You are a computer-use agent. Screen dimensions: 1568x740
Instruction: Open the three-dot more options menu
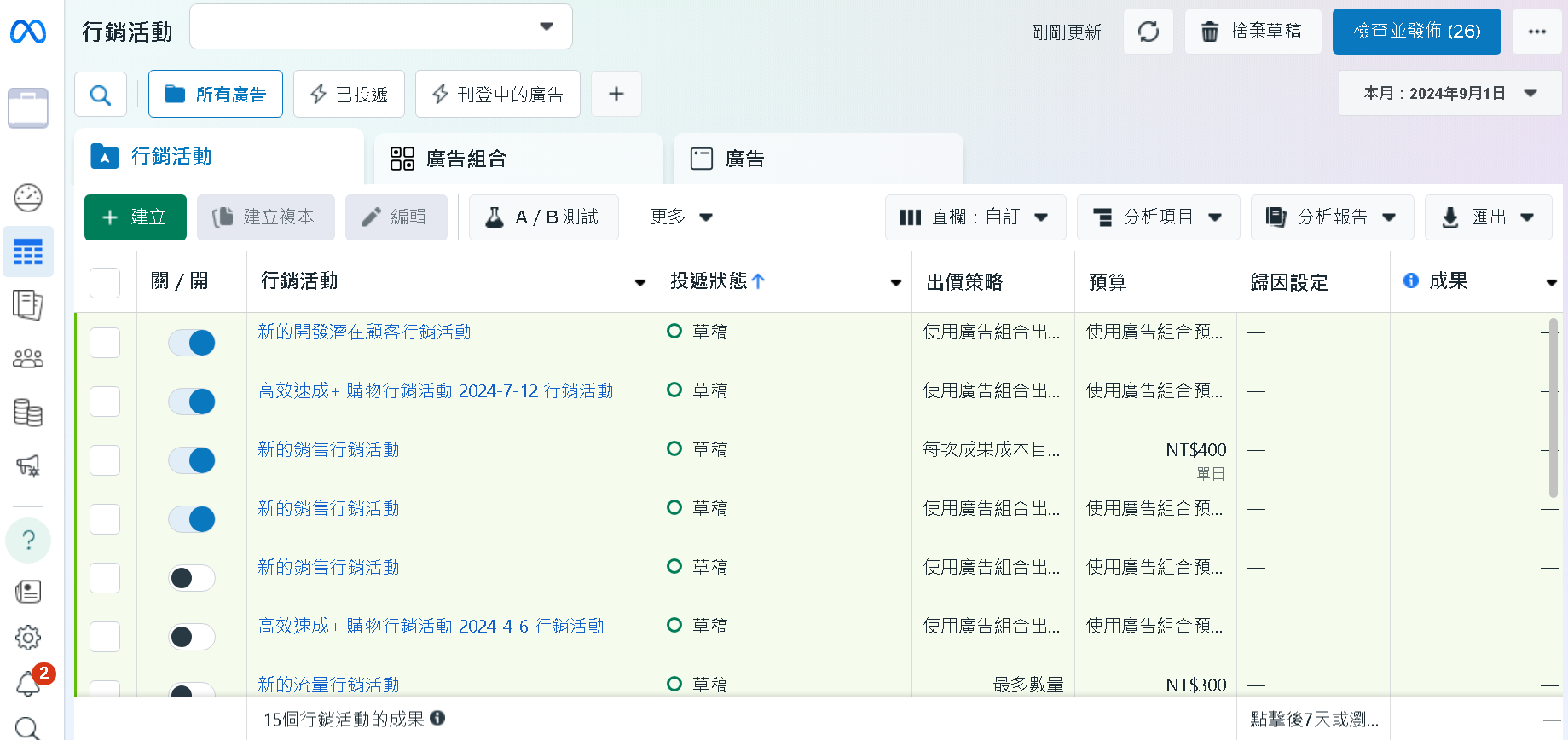[x=1537, y=32]
